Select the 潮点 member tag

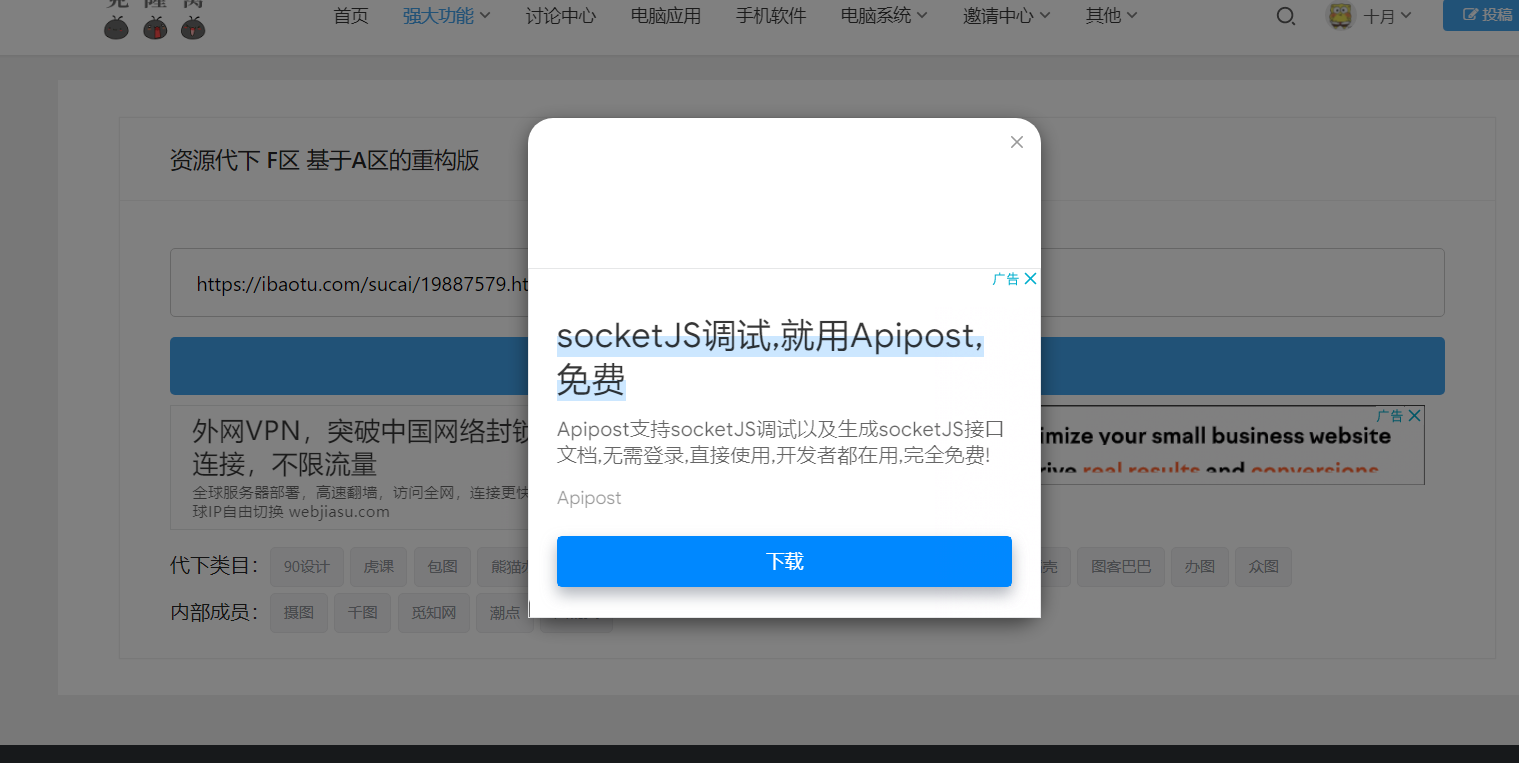coord(504,613)
